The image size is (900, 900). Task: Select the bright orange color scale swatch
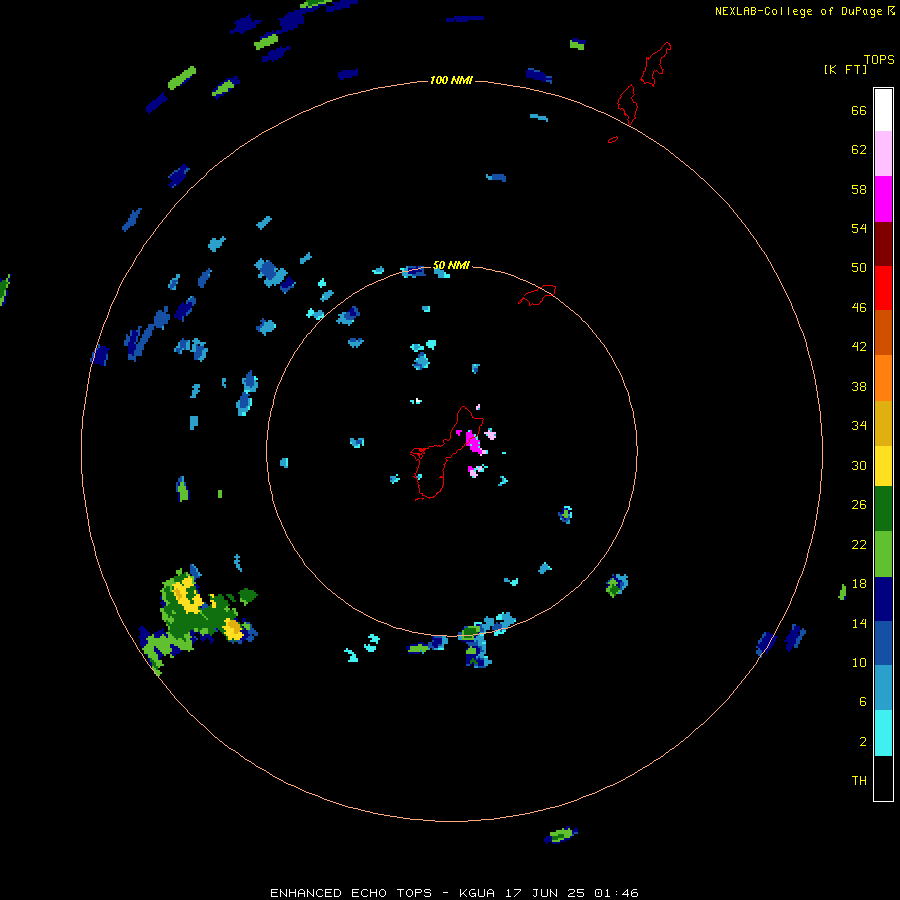pyautogui.click(x=883, y=377)
